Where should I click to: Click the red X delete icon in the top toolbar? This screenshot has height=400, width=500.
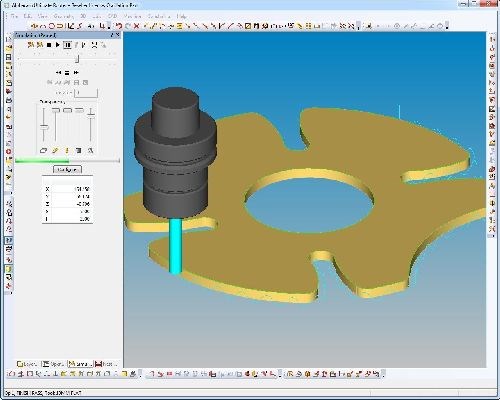[x=136, y=26]
